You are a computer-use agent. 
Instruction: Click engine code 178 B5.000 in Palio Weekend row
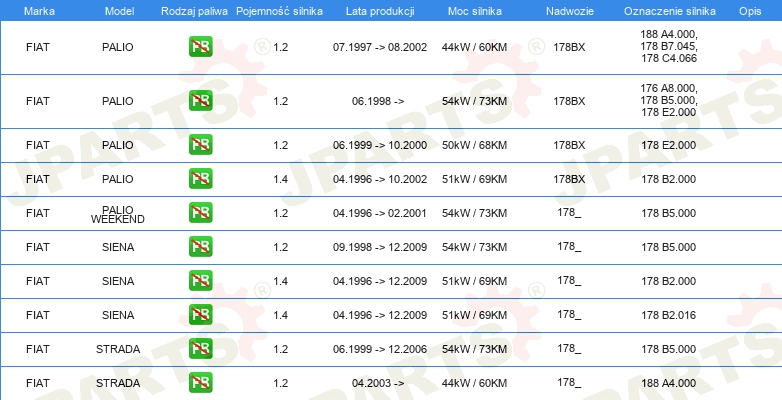[x=669, y=213]
